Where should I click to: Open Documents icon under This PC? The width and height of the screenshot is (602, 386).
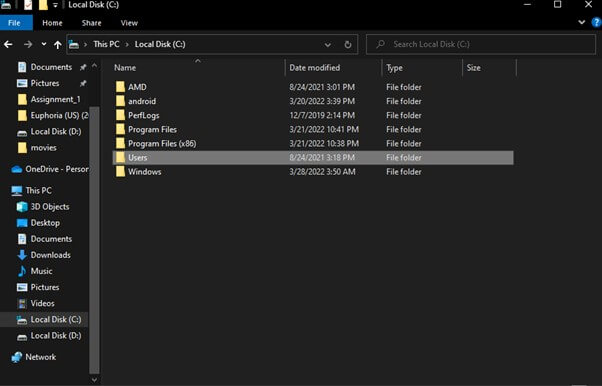pos(22,239)
